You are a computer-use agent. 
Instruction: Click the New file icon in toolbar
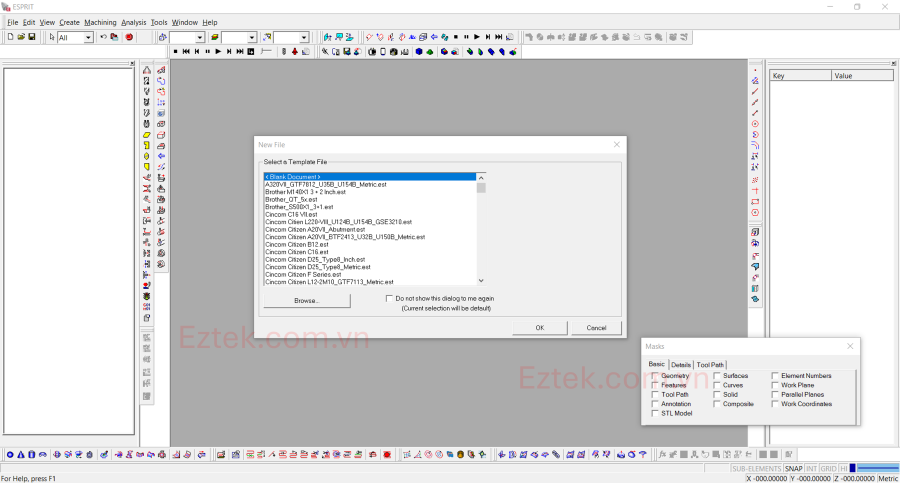coord(10,37)
